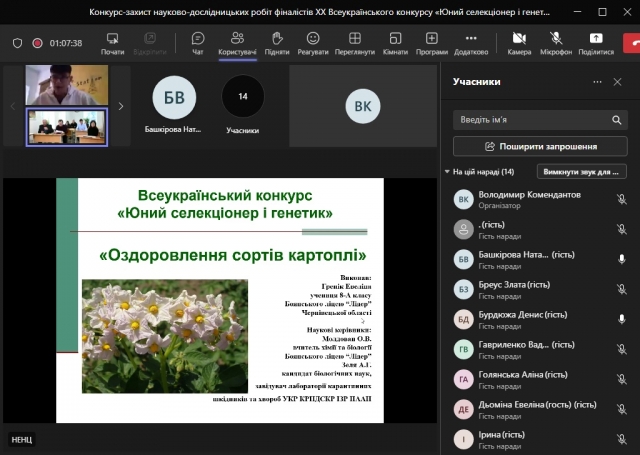The image size is (640, 455).
Task: Click the Почати (Start) toolbar icon
Action: click(113, 42)
